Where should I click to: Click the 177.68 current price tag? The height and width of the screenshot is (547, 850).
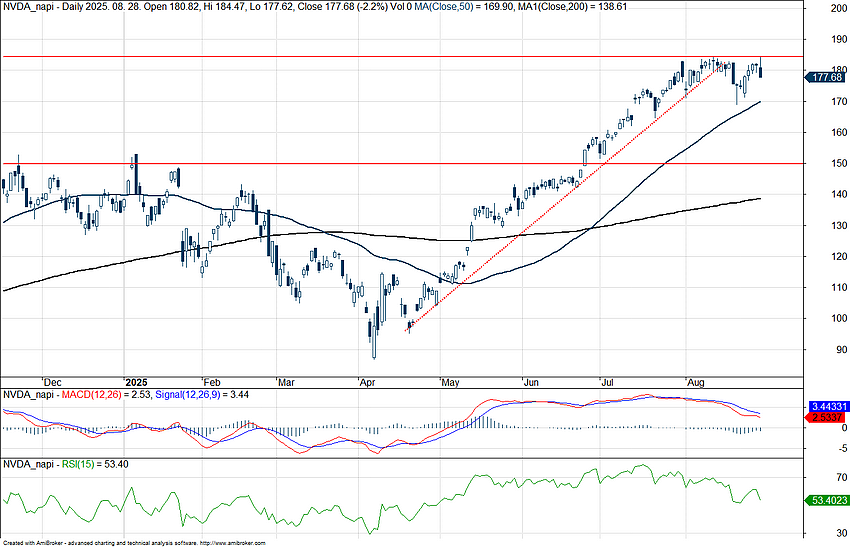pyautogui.click(x=827, y=78)
